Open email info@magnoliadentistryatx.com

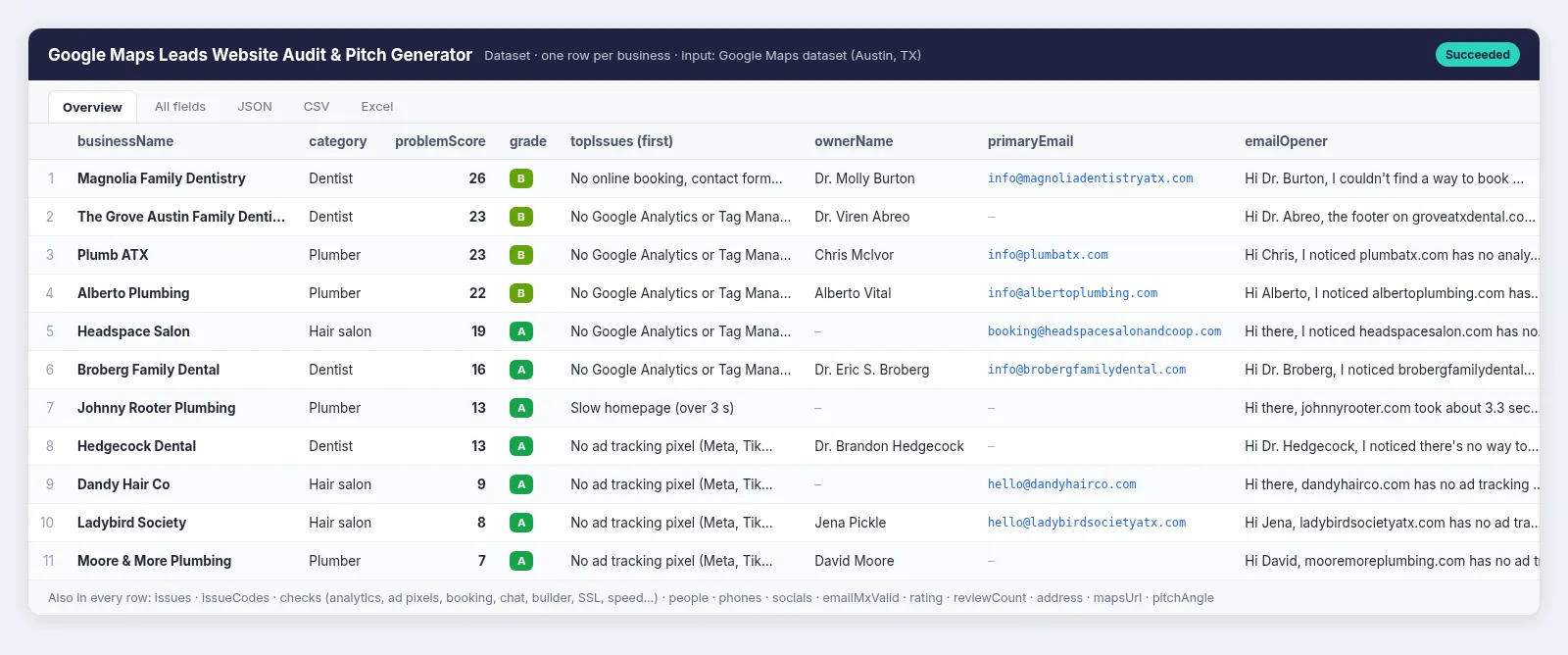(1090, 178)
